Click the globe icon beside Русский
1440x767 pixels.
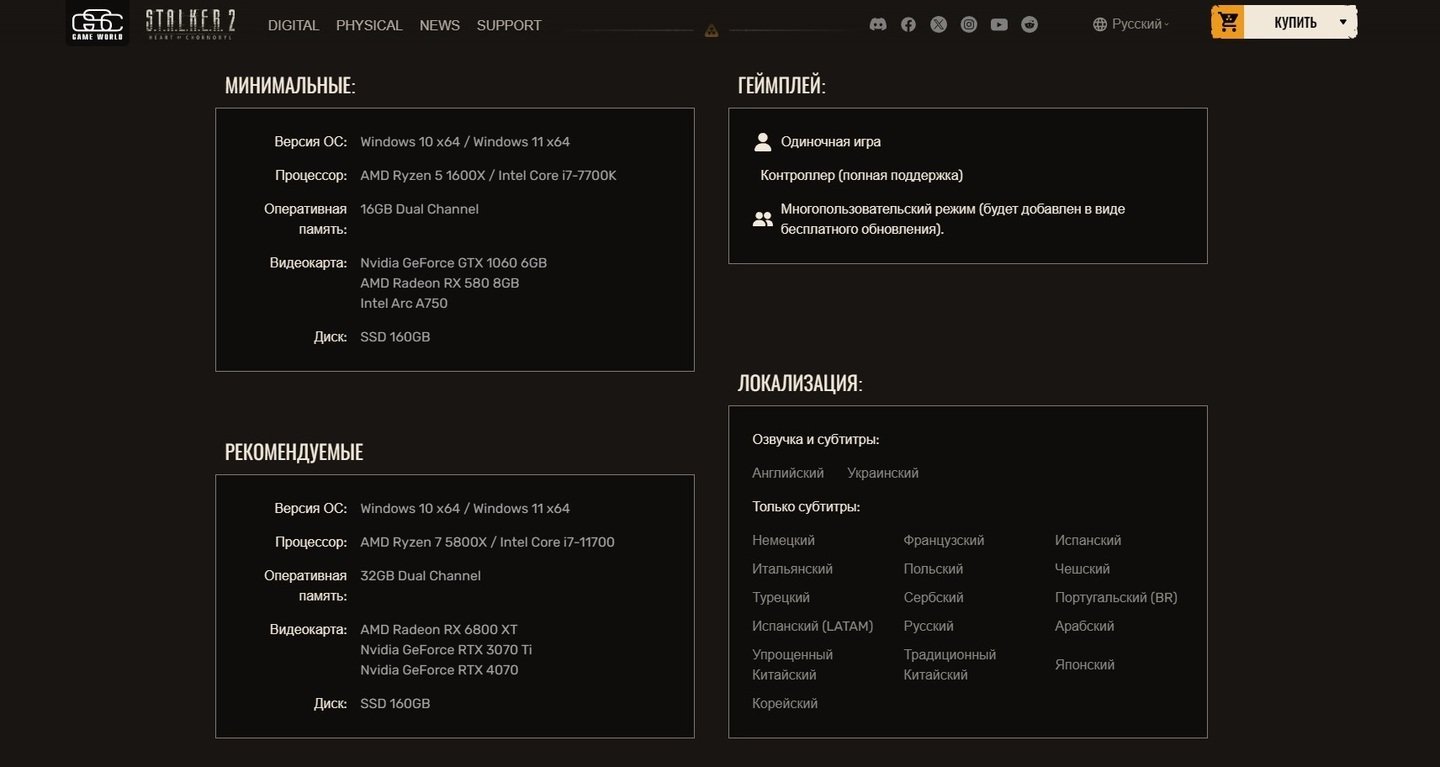[x=1100, y=24]
